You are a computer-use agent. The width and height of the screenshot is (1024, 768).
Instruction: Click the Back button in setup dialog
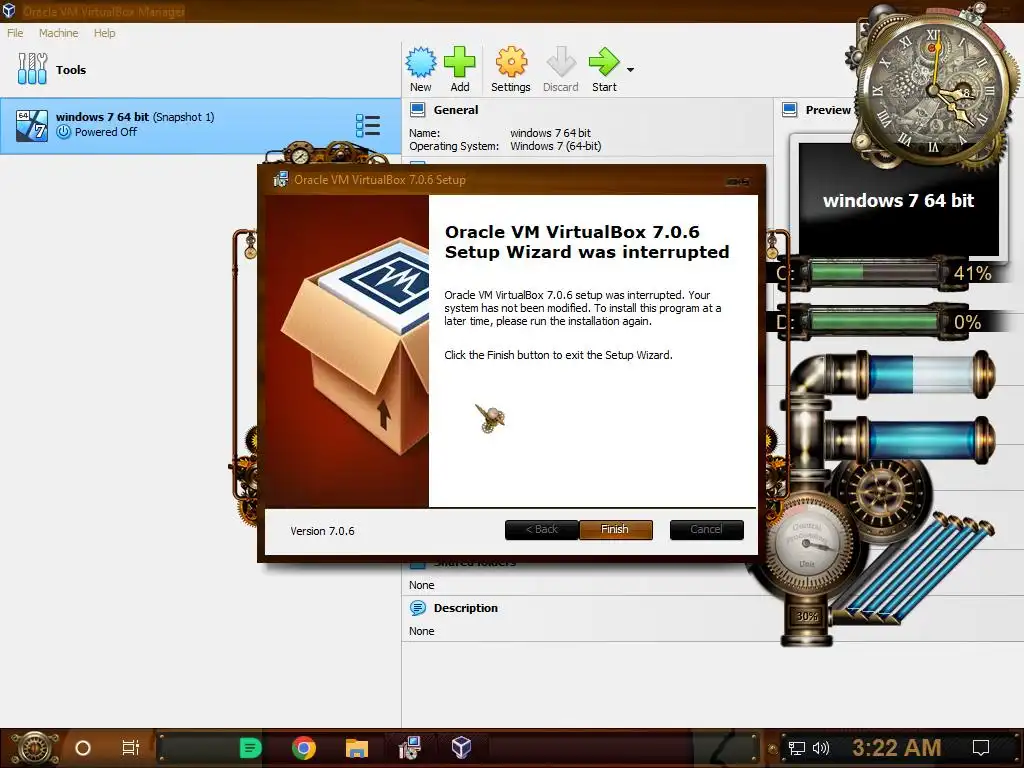pos(541,530)
